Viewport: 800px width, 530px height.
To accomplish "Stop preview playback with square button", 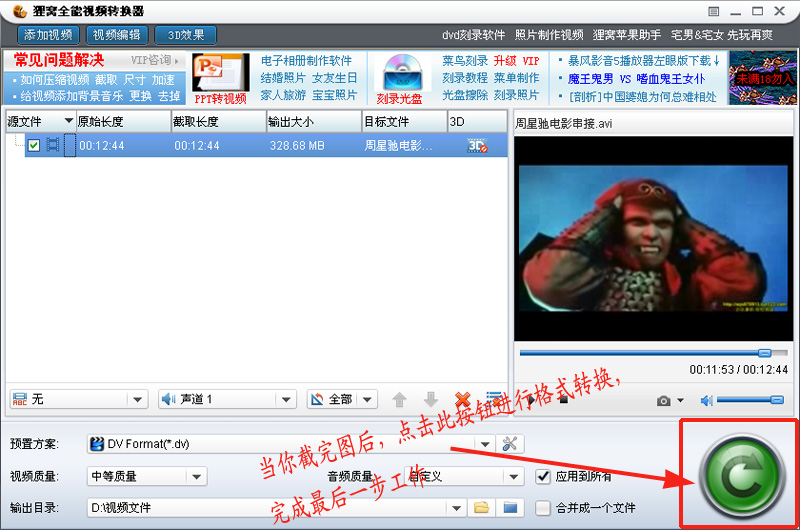I will 563,400.
